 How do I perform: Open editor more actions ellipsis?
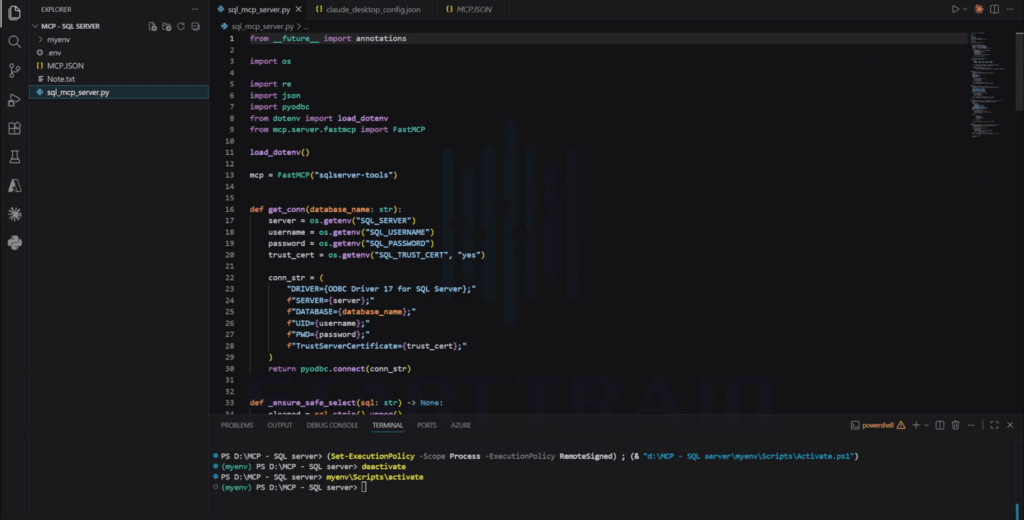point(1010,9)
